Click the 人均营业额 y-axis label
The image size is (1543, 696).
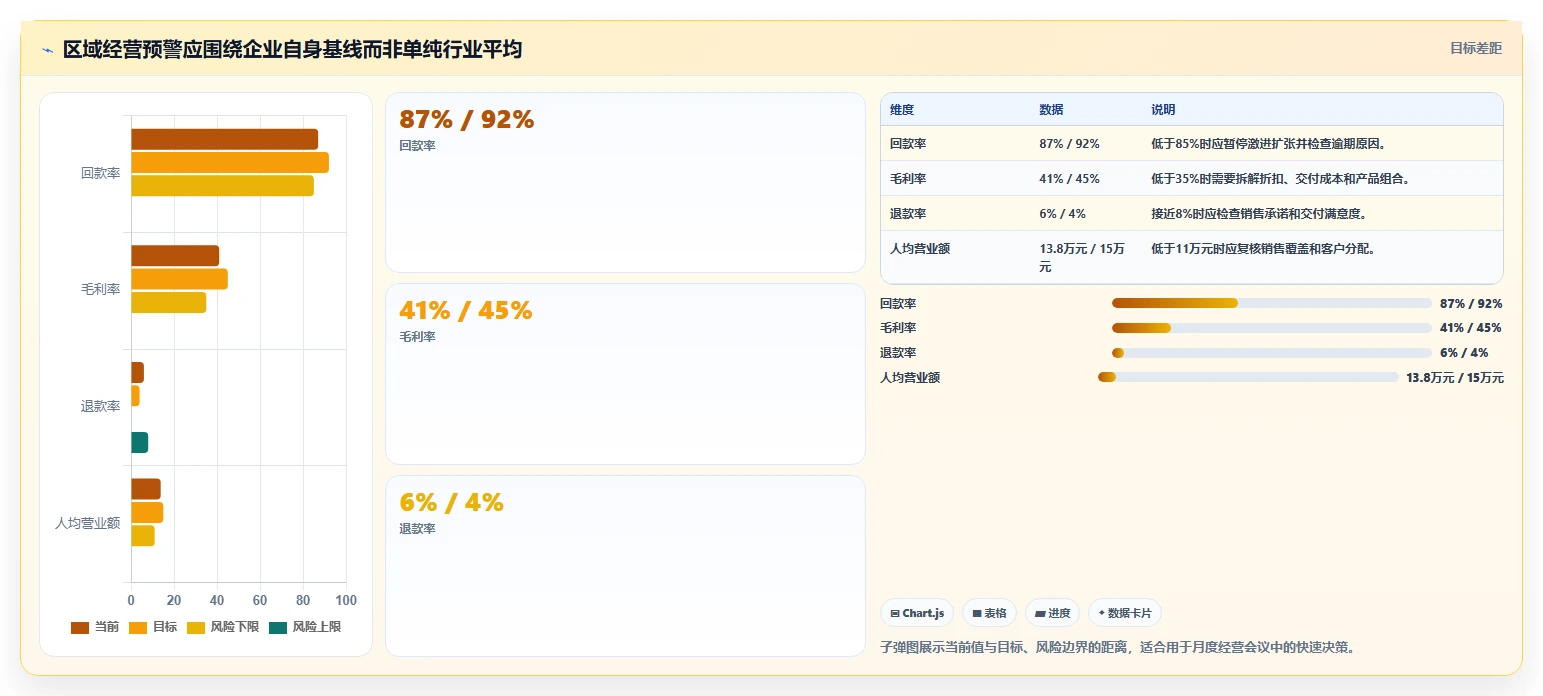point(87,523)
